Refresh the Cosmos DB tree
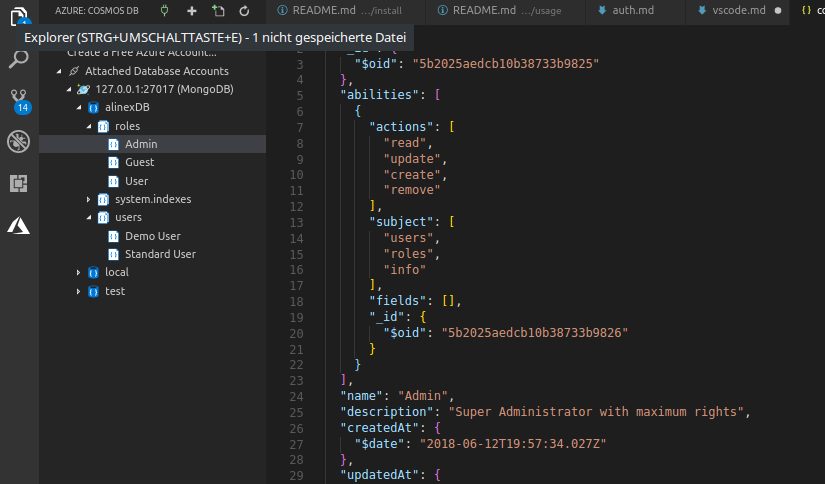 click(244, 11)
